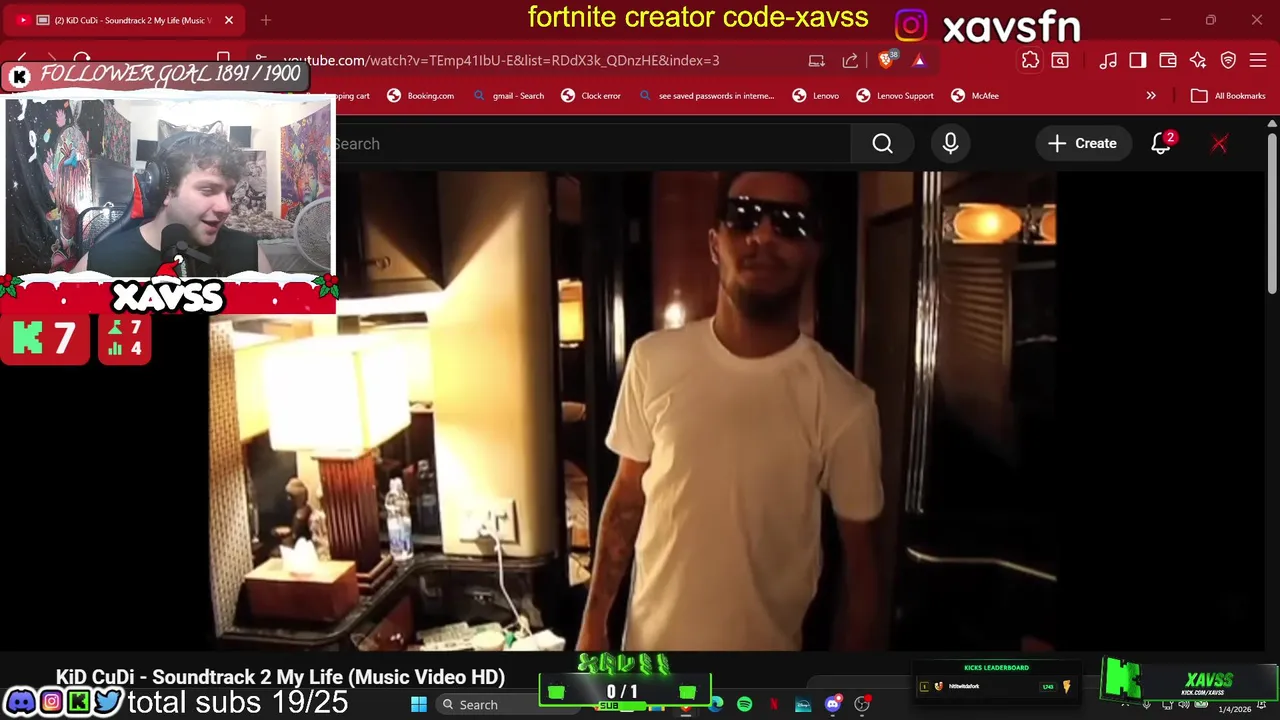Click the Brave VPN shield icon

tap(1228, 61)
